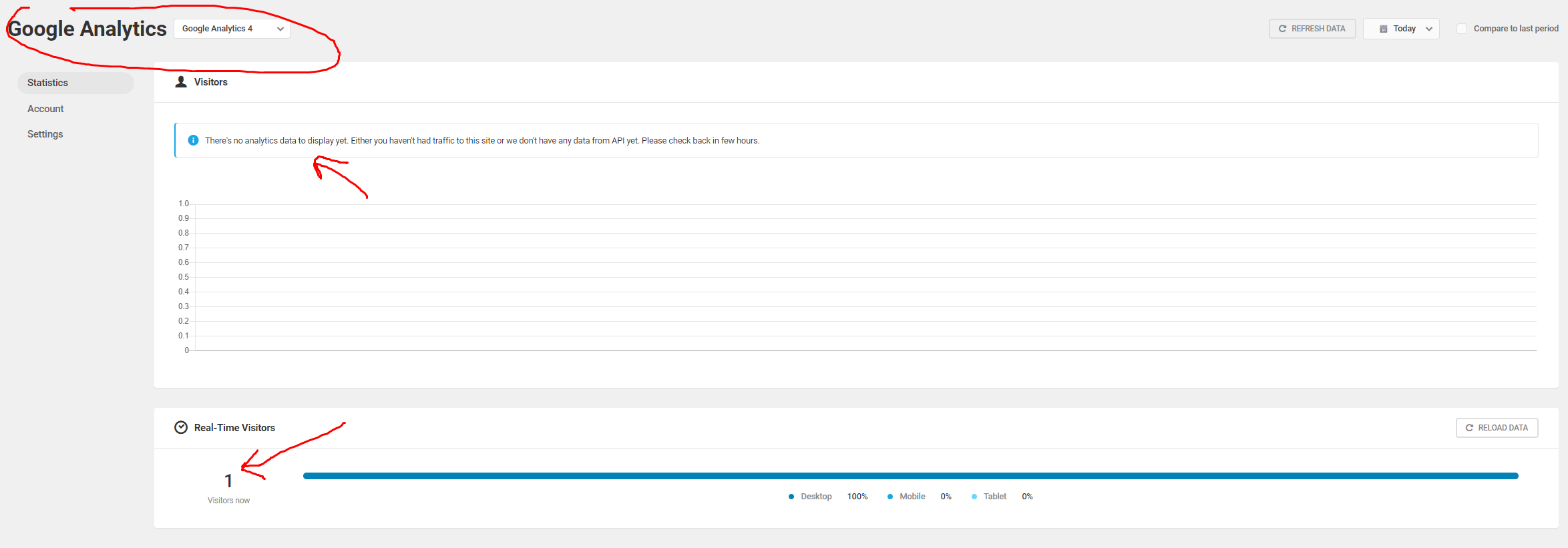Open the Statistics section in sidebar
Viewport: 1568px width, 548px height.
pos(75,83)
